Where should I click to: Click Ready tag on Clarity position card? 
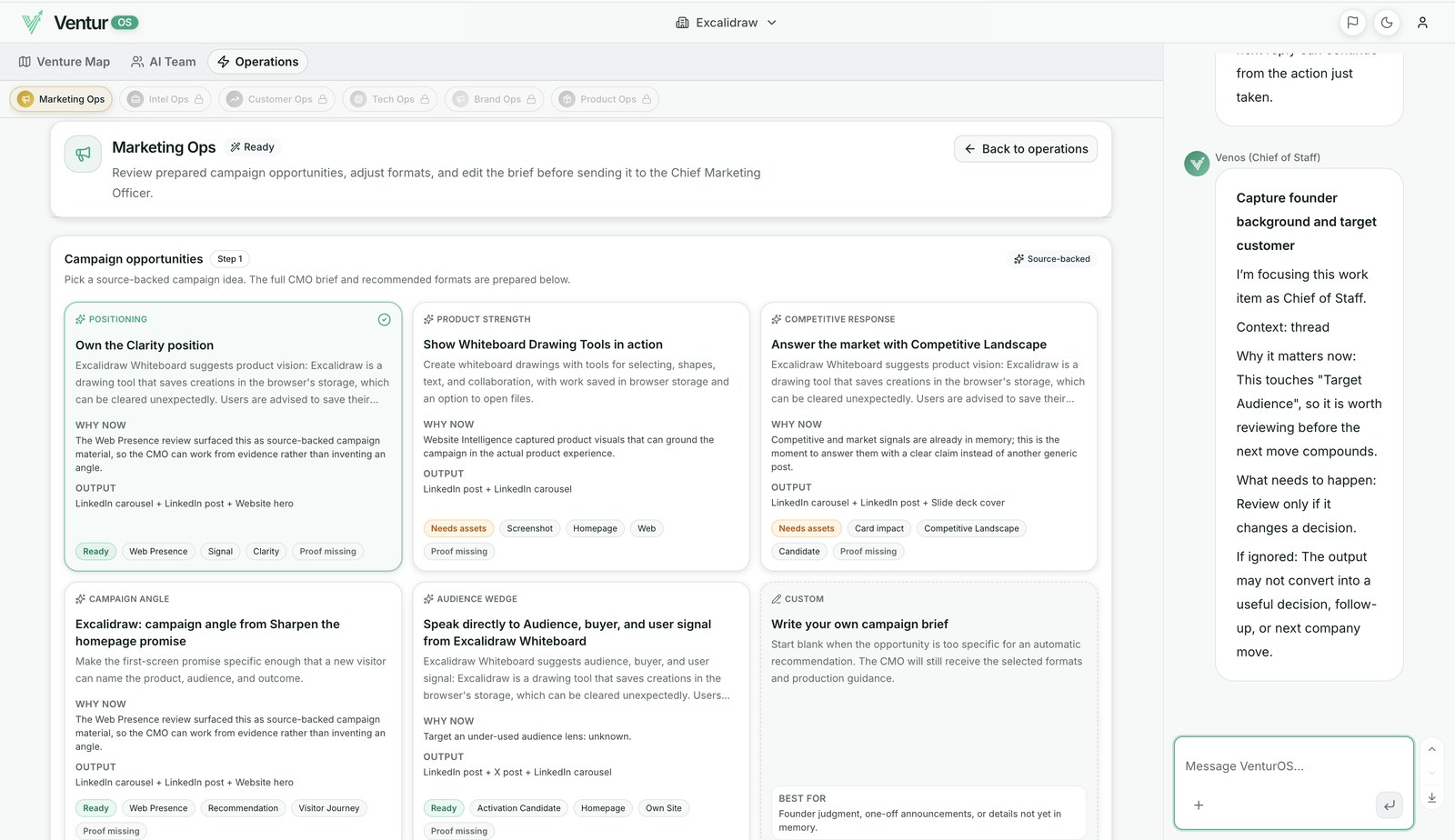(x=95, y=552)
